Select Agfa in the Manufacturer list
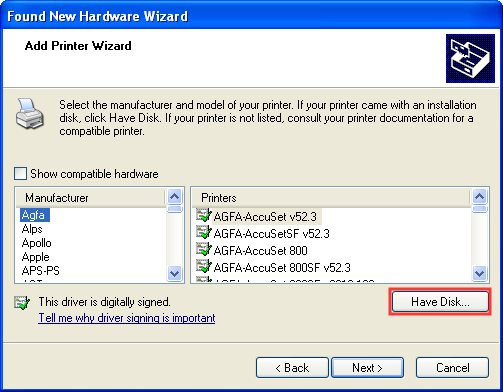The width and height of the screenshot is (503, 392). click(35, 215)
